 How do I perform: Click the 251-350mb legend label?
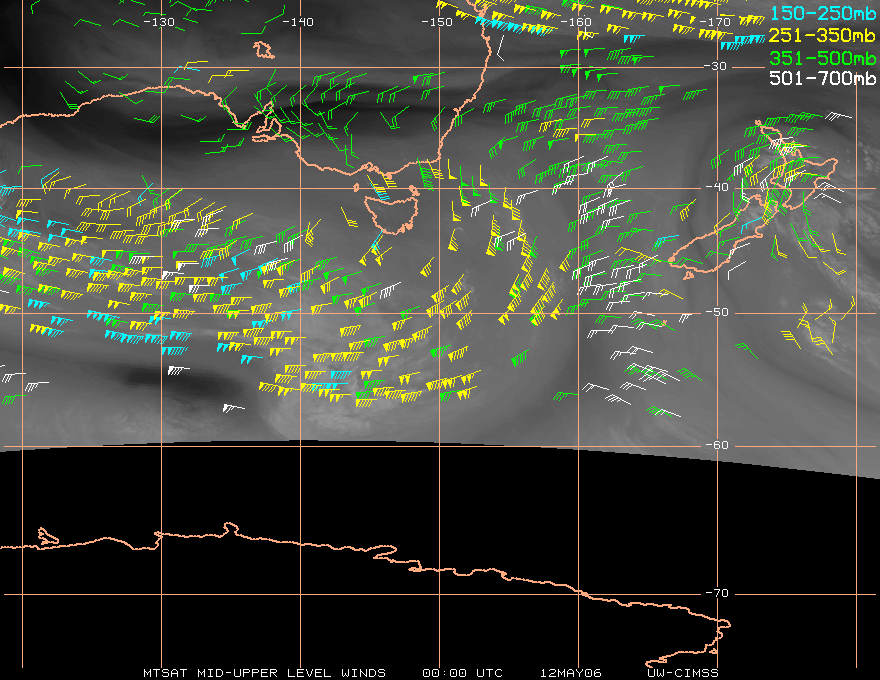(822, 35)
